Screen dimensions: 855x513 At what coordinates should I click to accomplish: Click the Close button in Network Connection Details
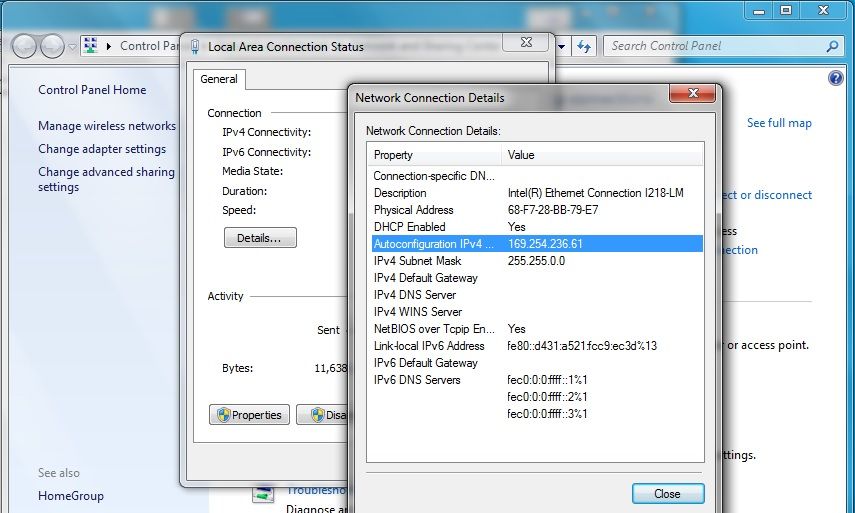[668, 494]
